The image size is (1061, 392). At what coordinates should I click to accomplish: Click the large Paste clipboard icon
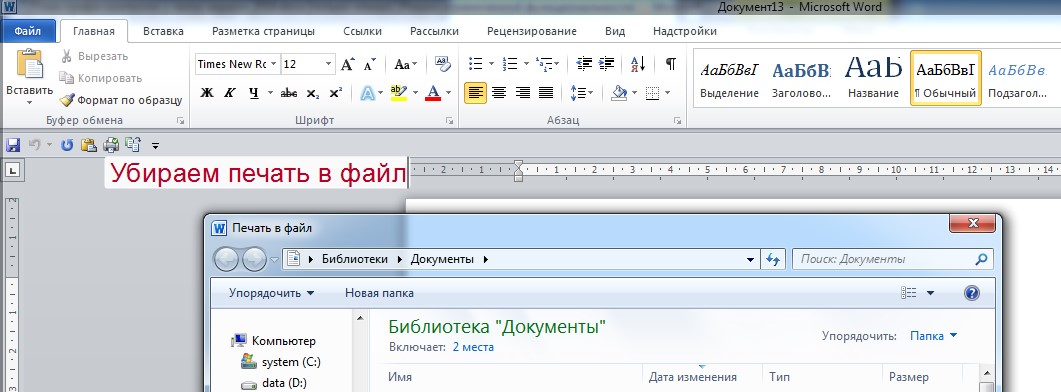(30, 64)
